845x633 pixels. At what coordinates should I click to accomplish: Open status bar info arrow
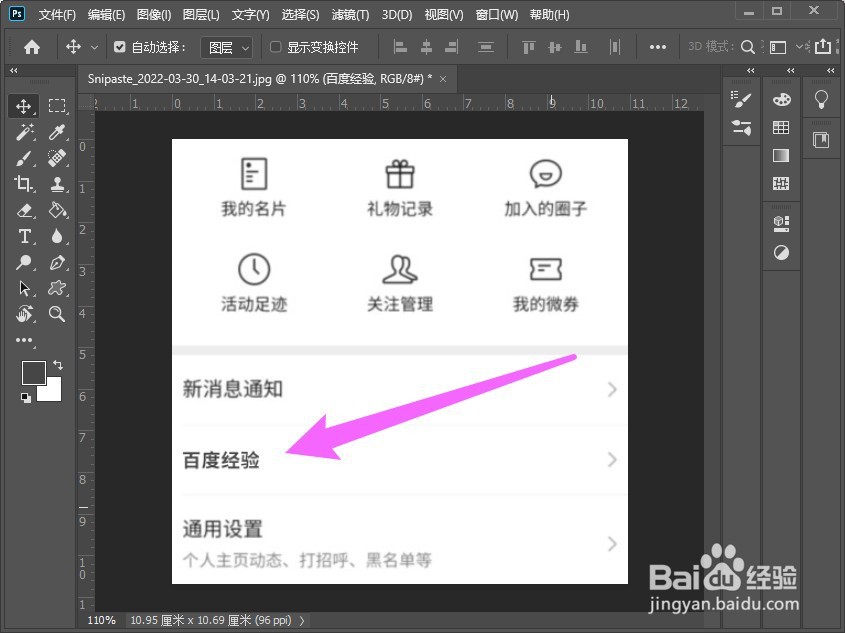pos(302,621)
